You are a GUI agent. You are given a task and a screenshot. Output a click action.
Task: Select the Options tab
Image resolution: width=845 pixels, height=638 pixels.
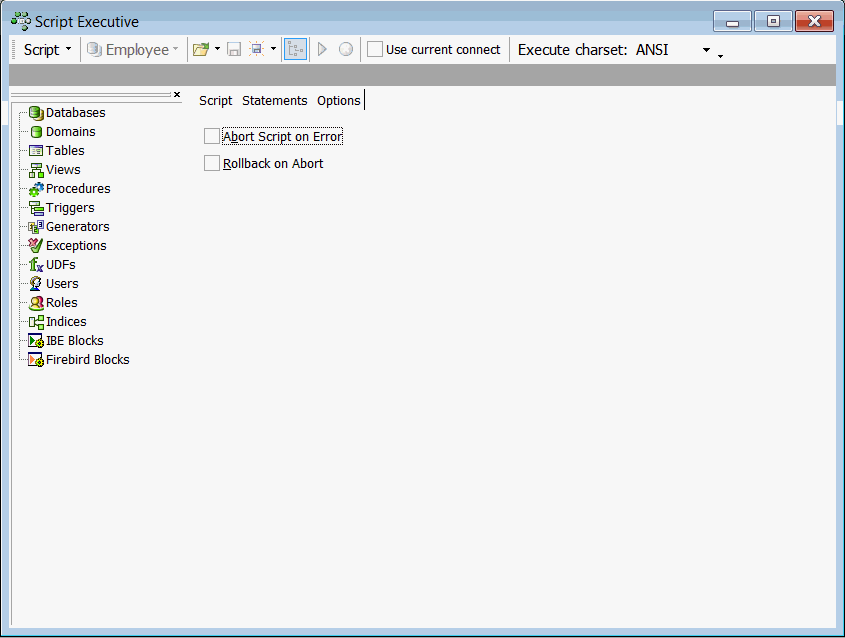click(338, 101)
